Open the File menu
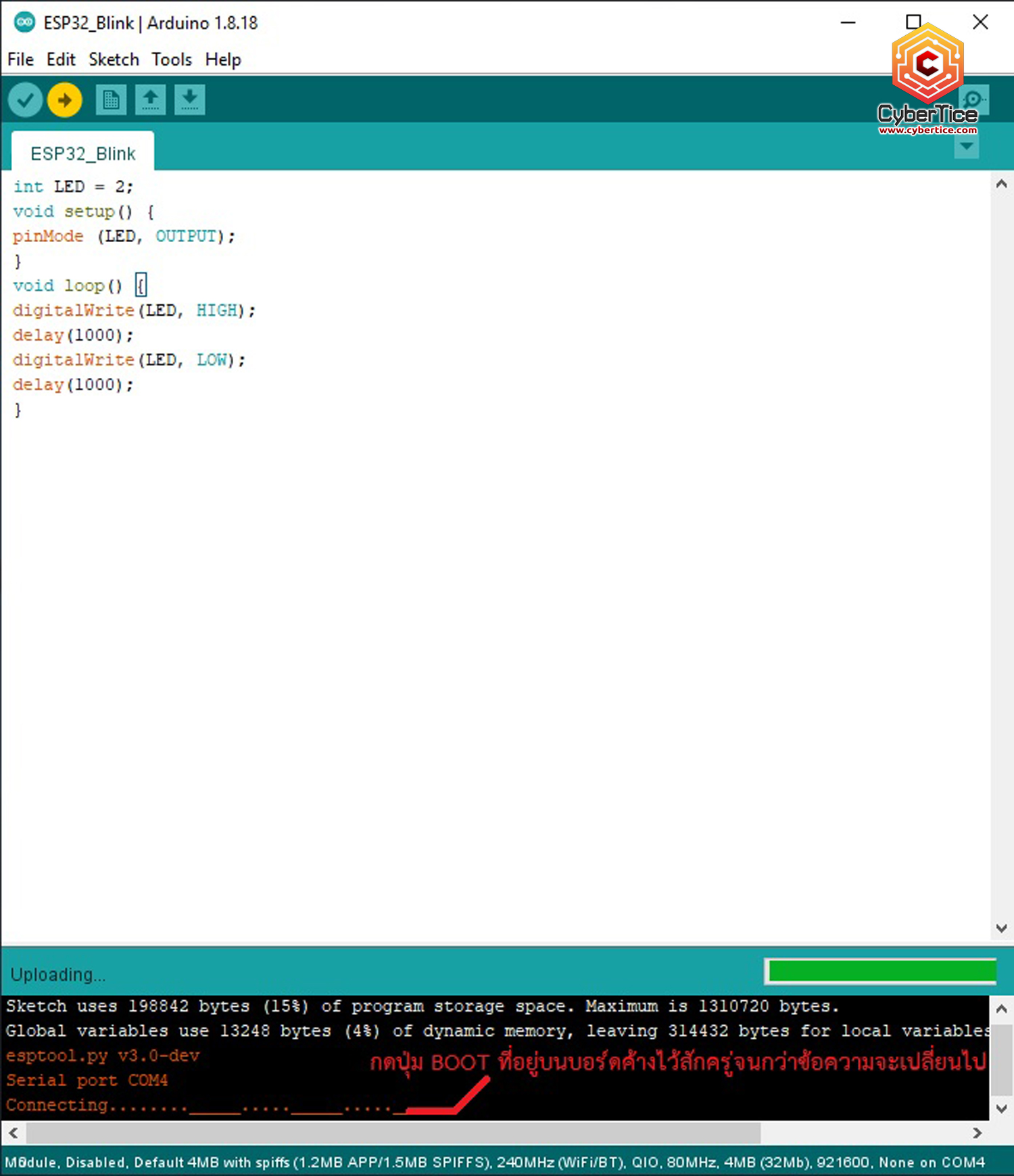 (x=20, y=60)
